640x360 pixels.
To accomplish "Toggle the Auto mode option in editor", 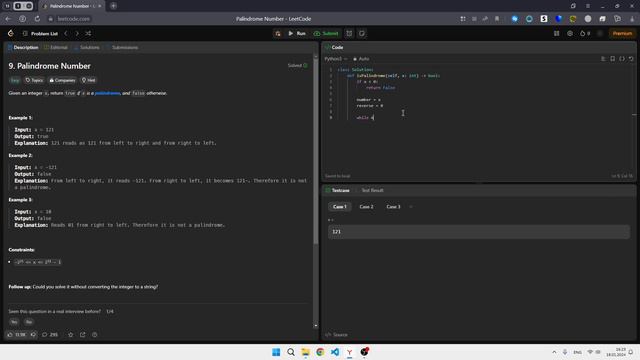I will 361,59.
